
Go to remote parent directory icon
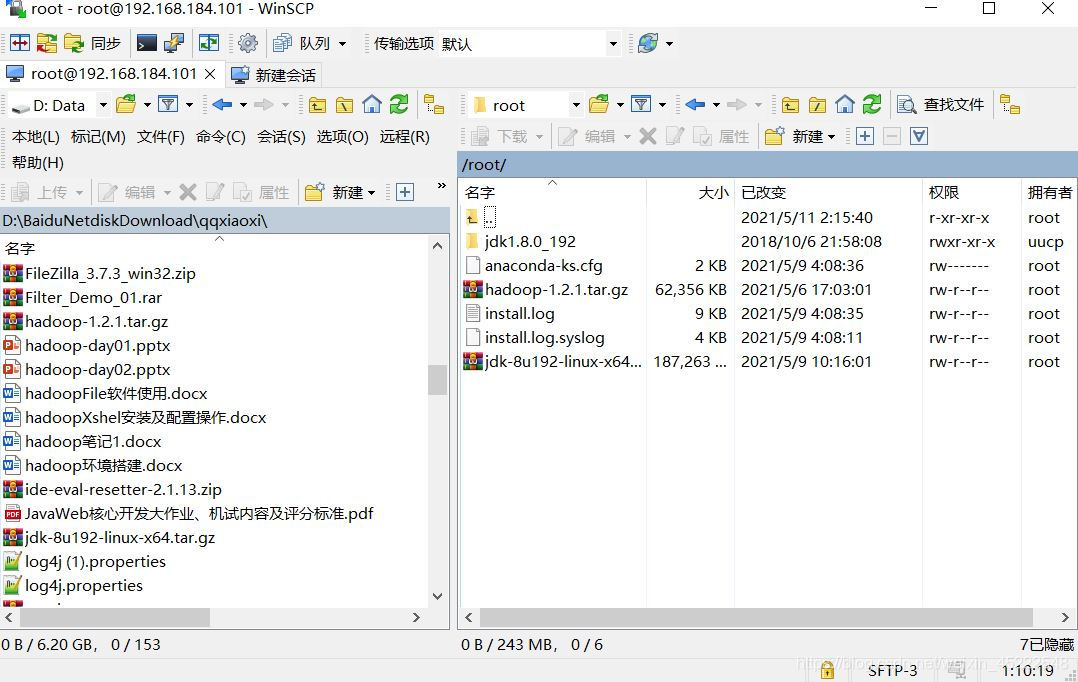pos(790,104)
